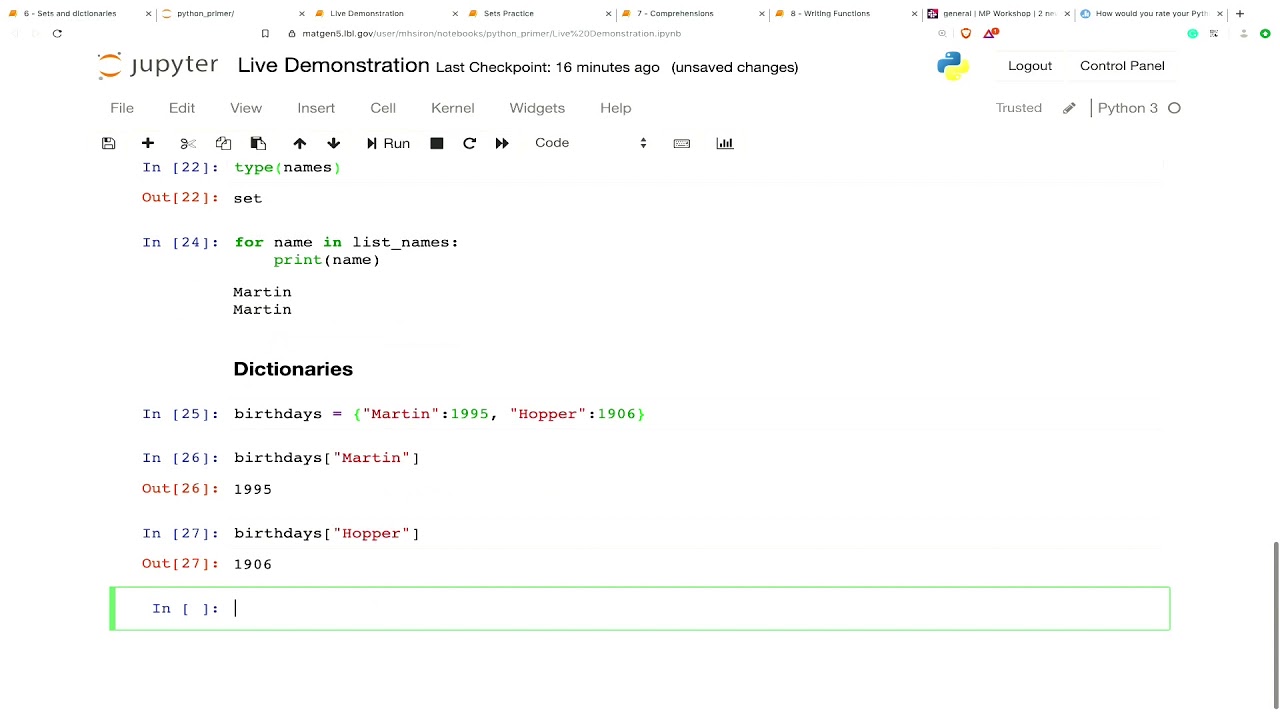Viewport: 1280px width, 720px height.
Task: Open the Widgets menu
Action: (537, 108)
